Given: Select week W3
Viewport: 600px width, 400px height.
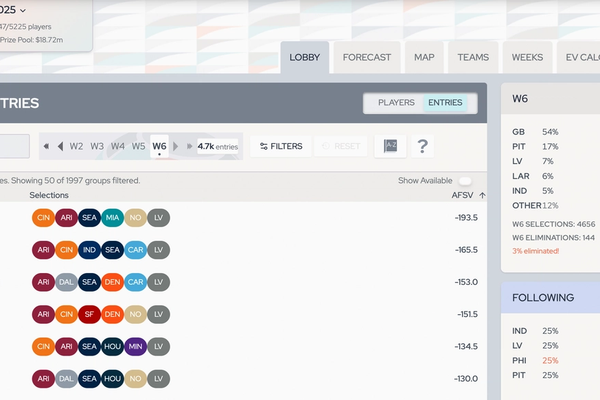Looking at the screenshot, I should [97, 146].
